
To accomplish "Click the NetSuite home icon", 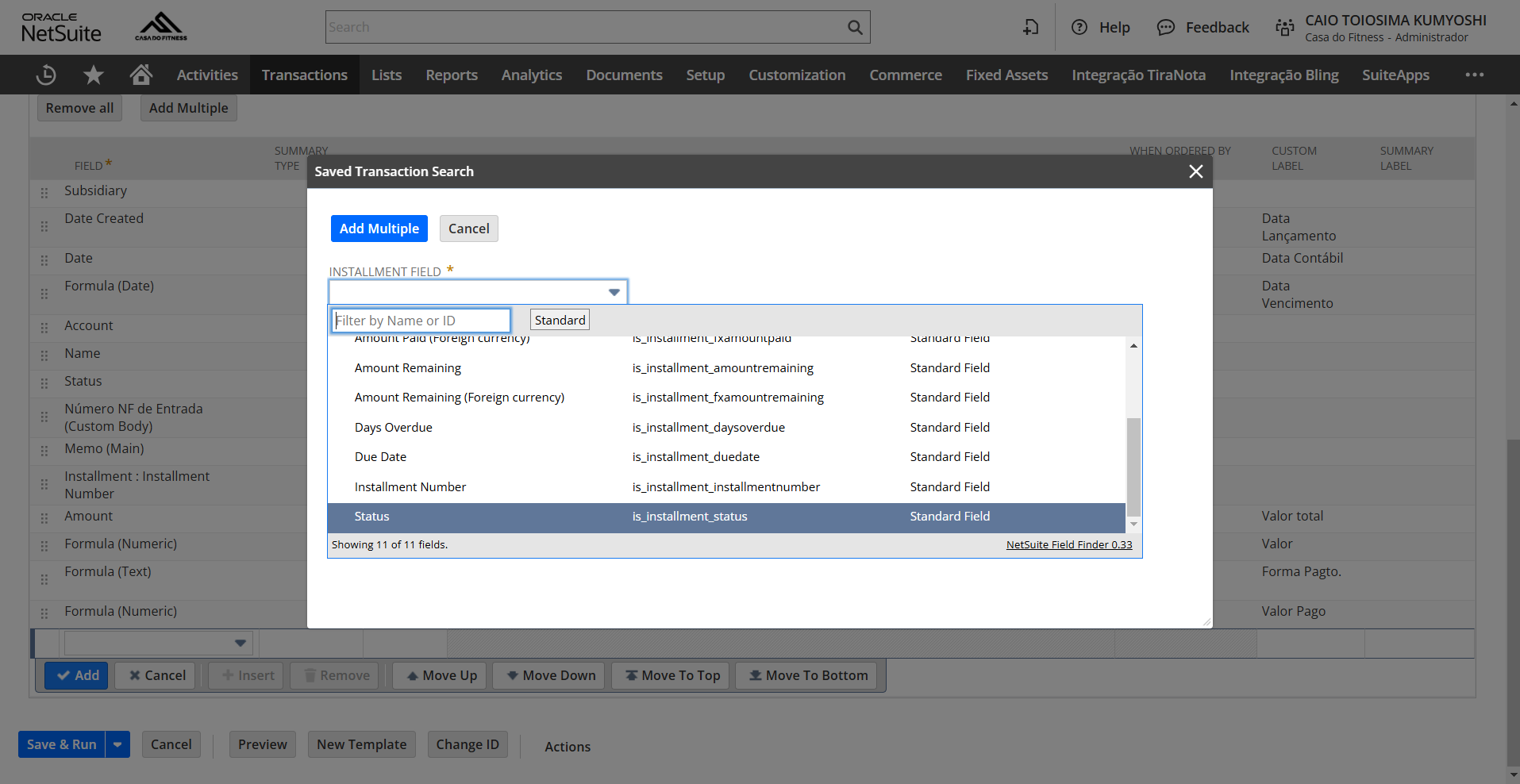I will point(140,74).
